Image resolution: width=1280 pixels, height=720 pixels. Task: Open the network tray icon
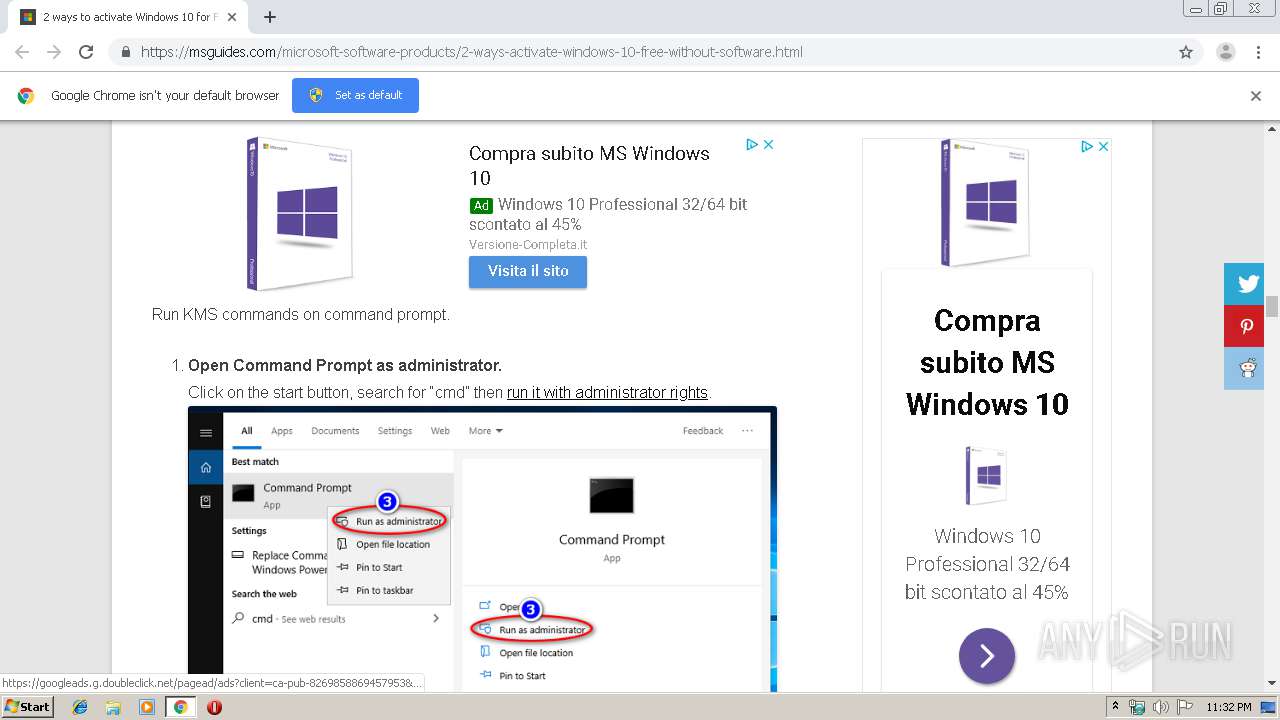[x=1137, y=707]
